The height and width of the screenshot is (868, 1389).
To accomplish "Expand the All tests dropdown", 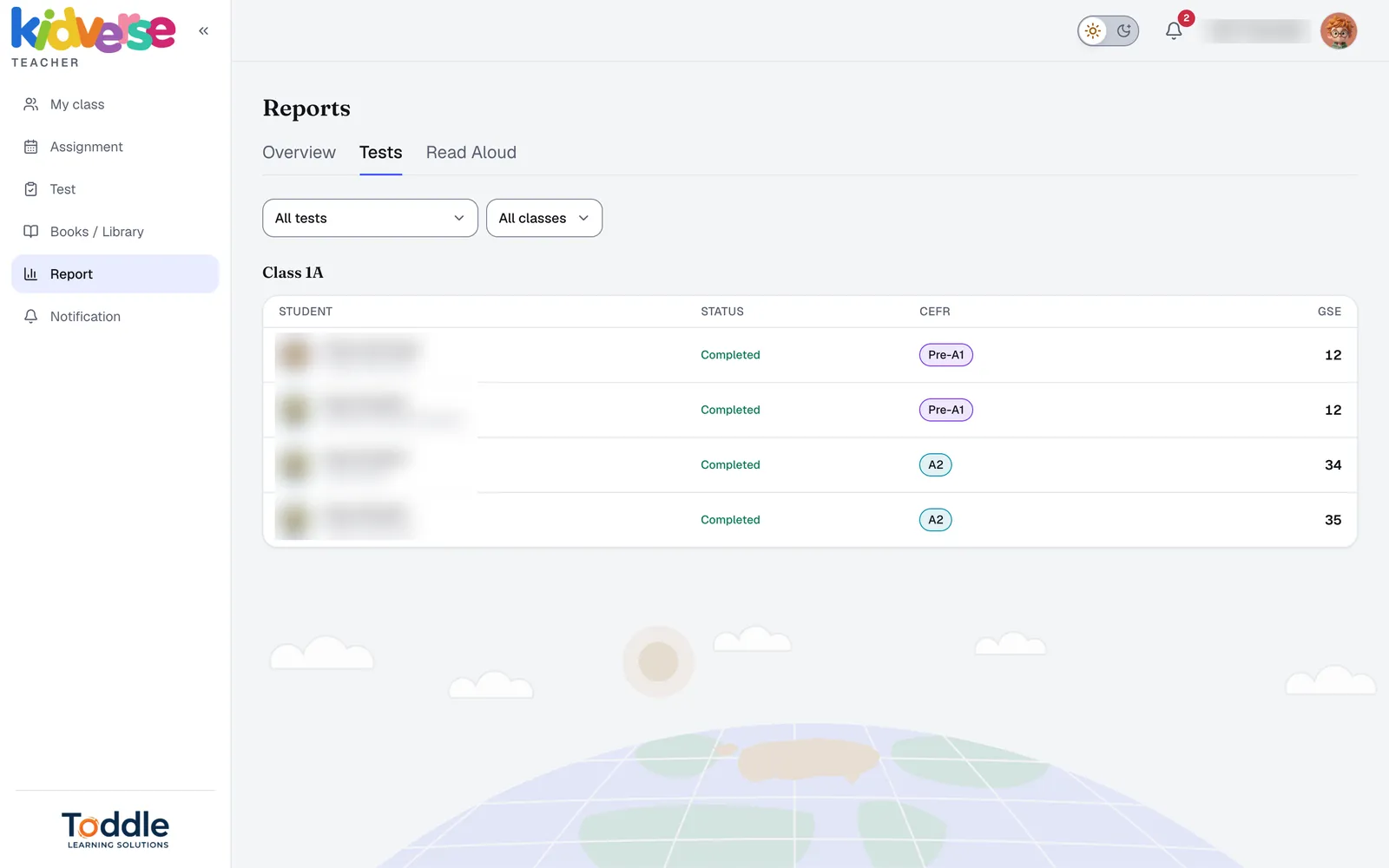I will [370, 218].
